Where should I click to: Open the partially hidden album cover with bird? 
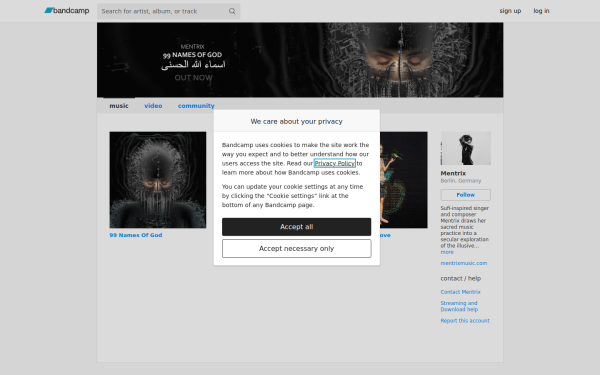click(404, 180)
